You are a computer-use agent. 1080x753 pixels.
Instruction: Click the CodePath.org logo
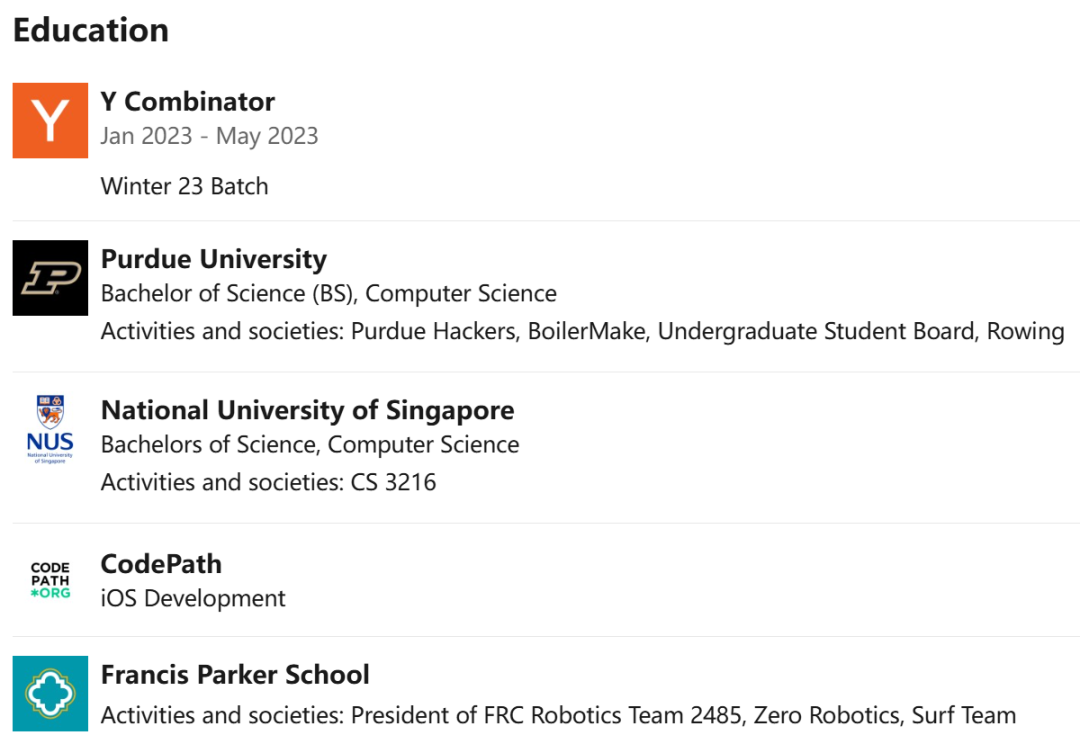[x=50, y=580]
